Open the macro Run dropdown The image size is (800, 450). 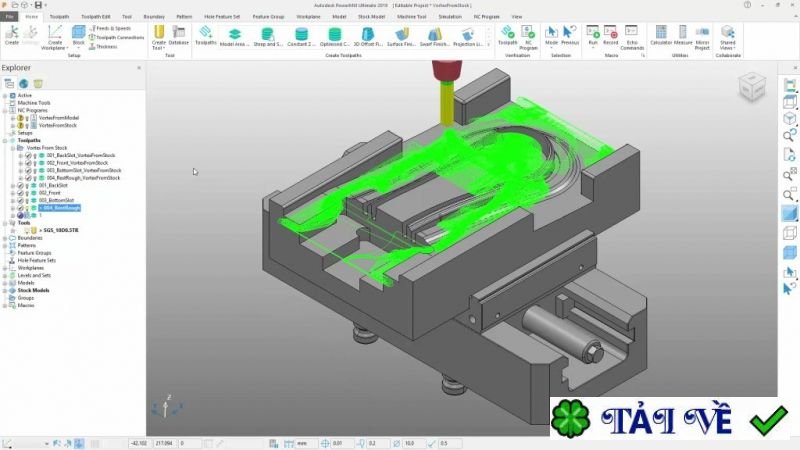[x=593, y=48]
